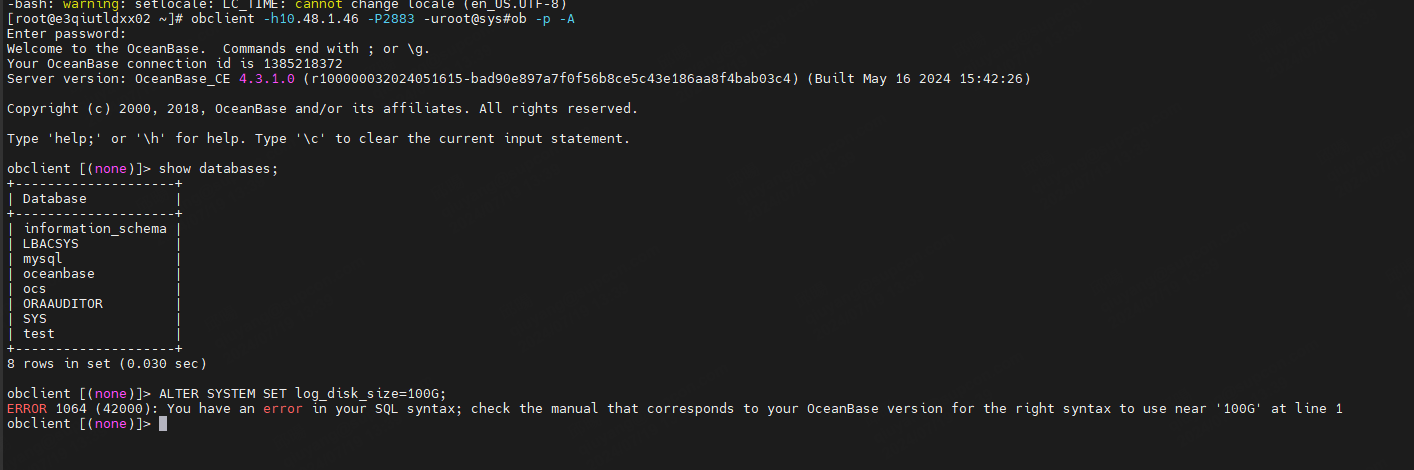Click the OceanBase_CE server version line

point(518,78)
